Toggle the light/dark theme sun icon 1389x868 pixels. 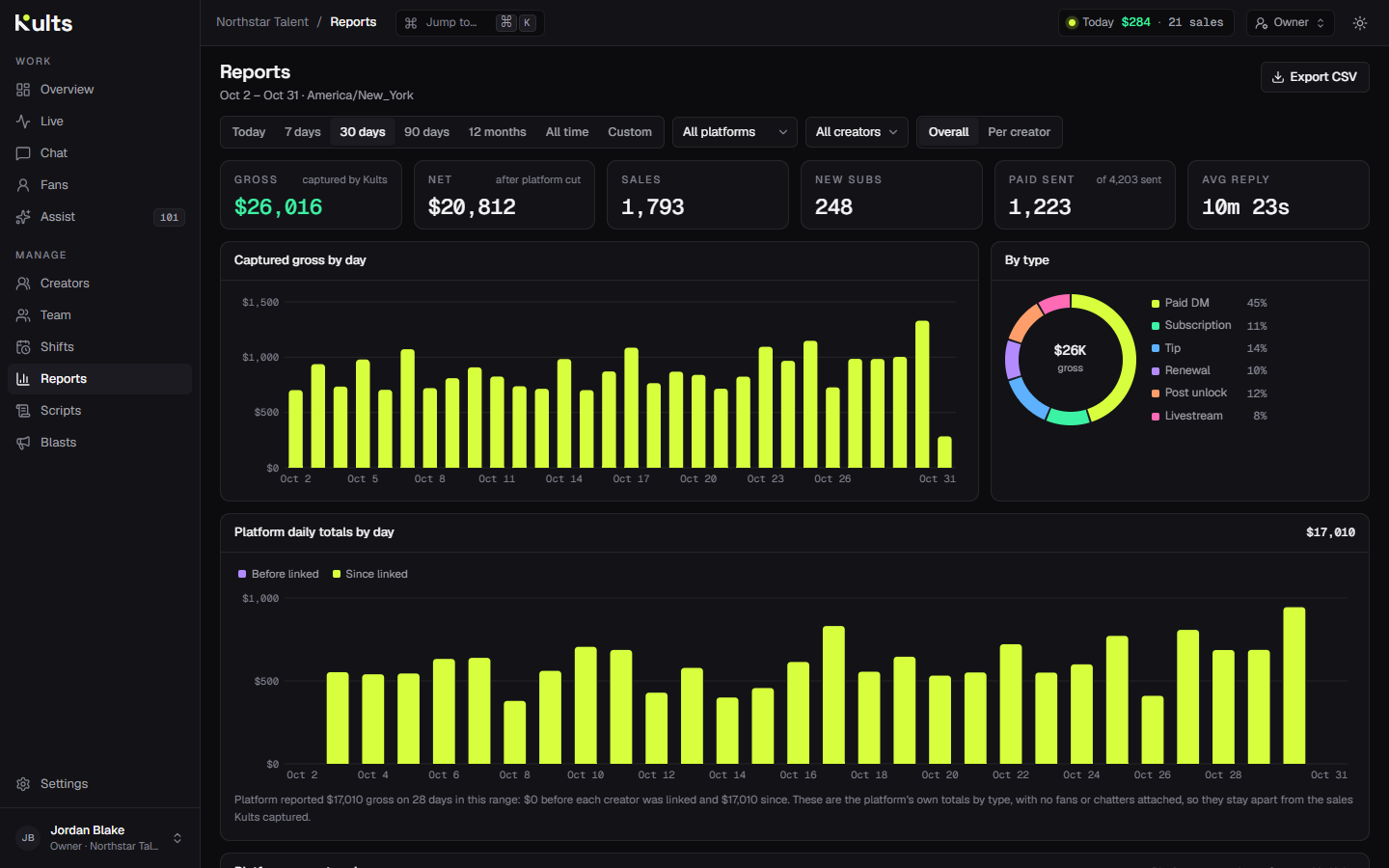pyautogui.click(x=1360, y=23)
